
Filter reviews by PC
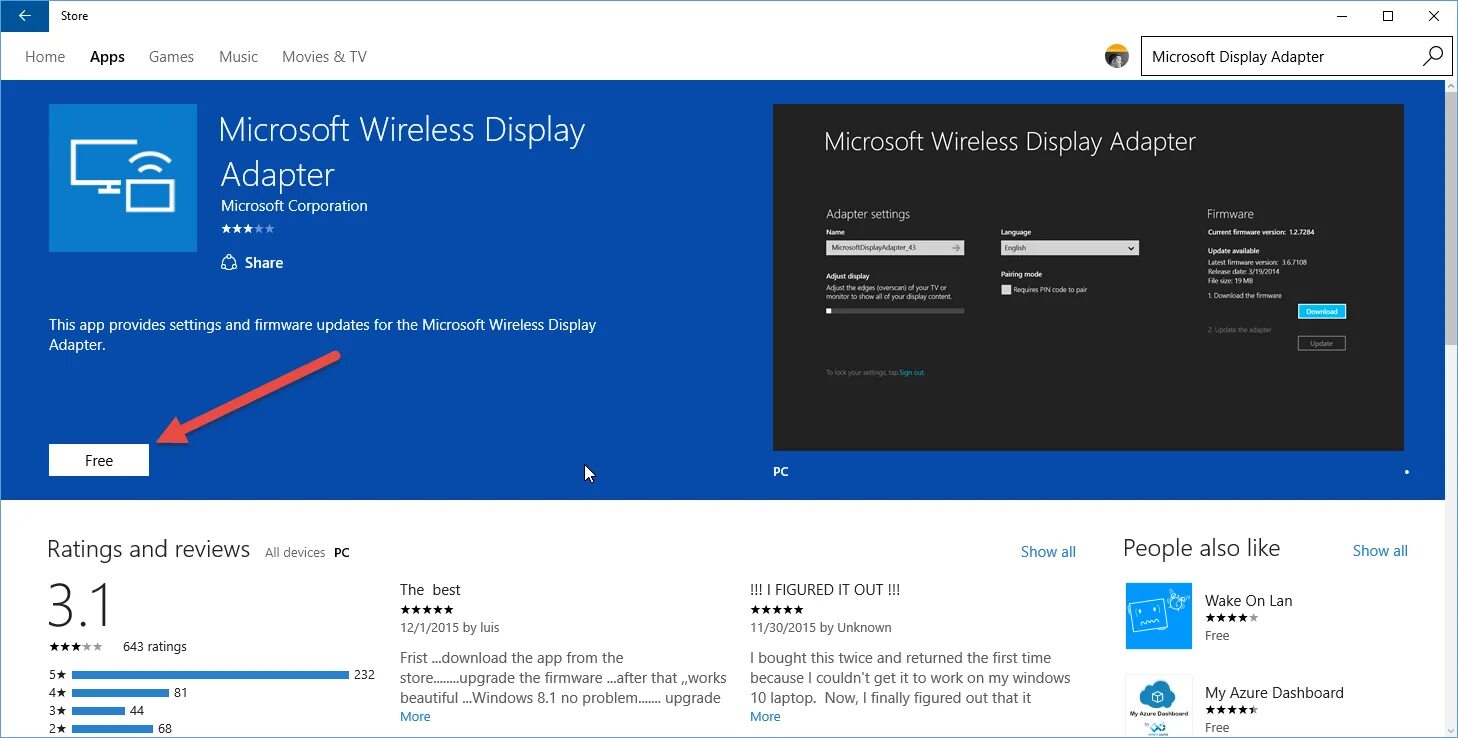tap(342, 553)
